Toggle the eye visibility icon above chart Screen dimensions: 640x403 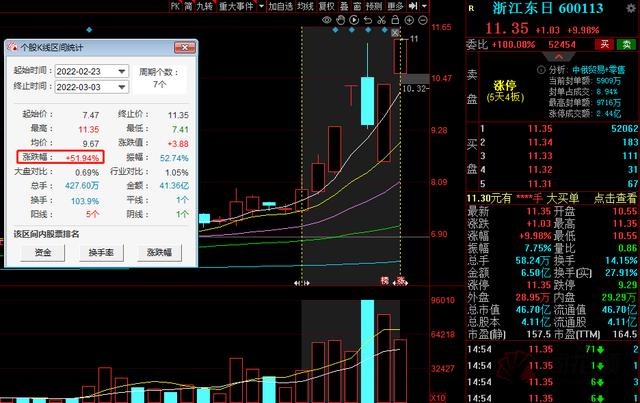(327, 20)
